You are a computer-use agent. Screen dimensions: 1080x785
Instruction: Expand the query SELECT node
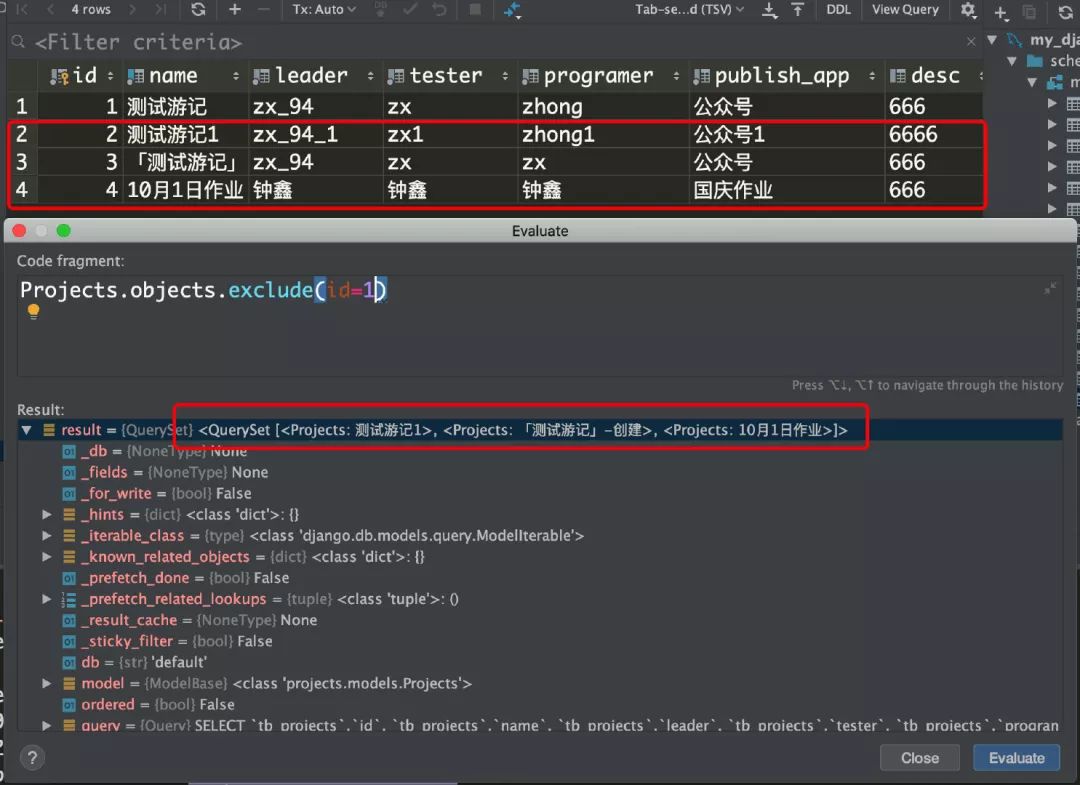47,725
